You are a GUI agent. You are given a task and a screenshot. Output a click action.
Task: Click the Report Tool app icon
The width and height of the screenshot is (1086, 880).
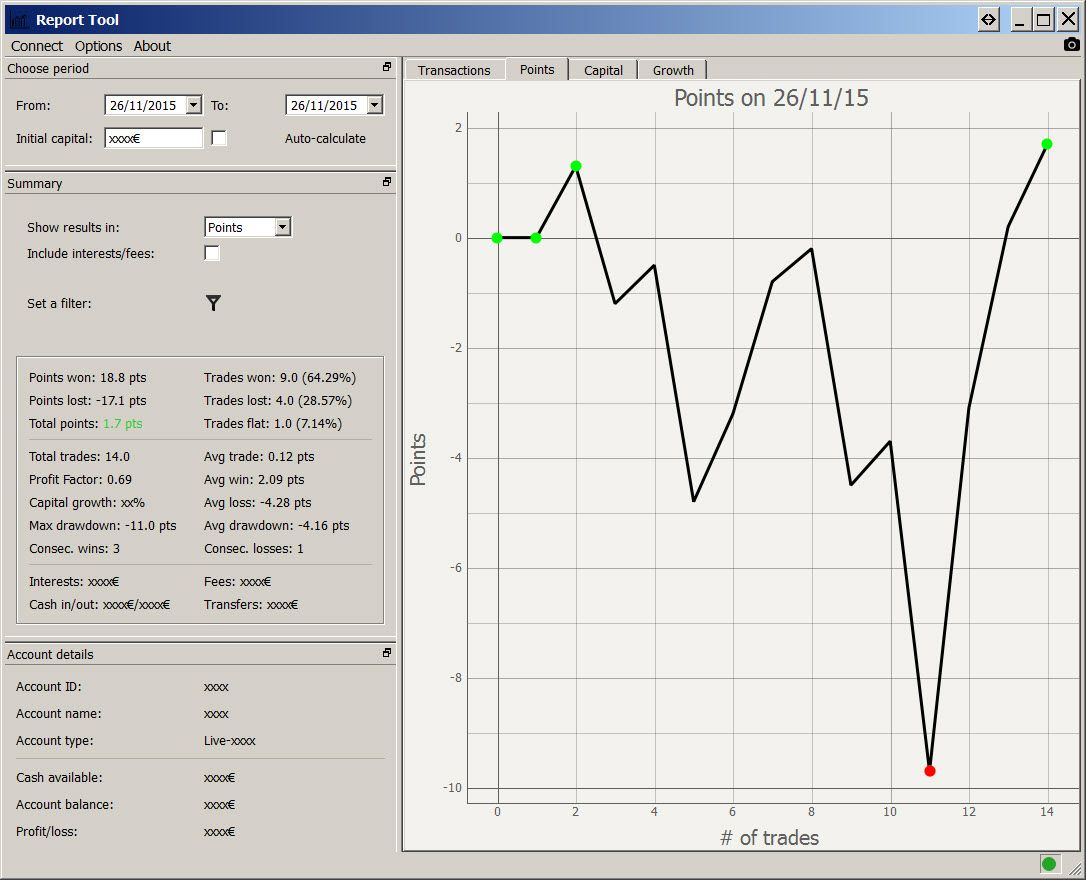click(20, 20)
